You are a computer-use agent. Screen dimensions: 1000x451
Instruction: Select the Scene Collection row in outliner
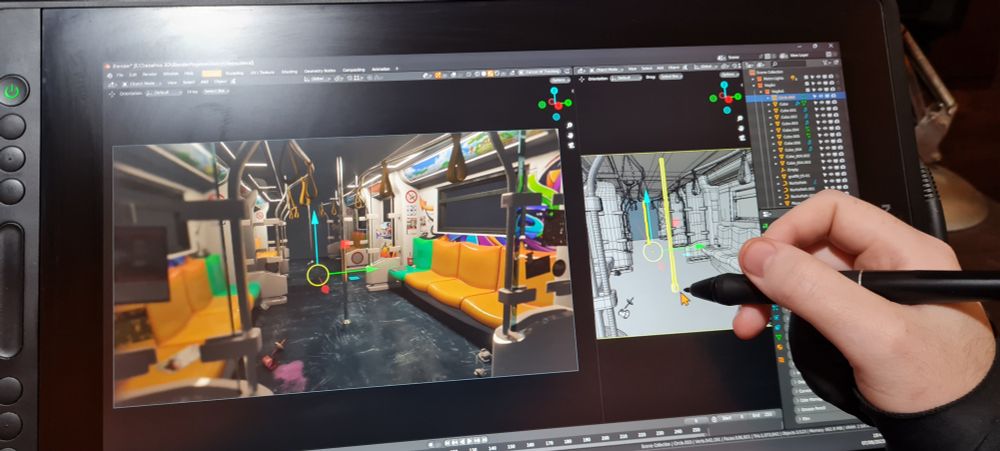769,72
